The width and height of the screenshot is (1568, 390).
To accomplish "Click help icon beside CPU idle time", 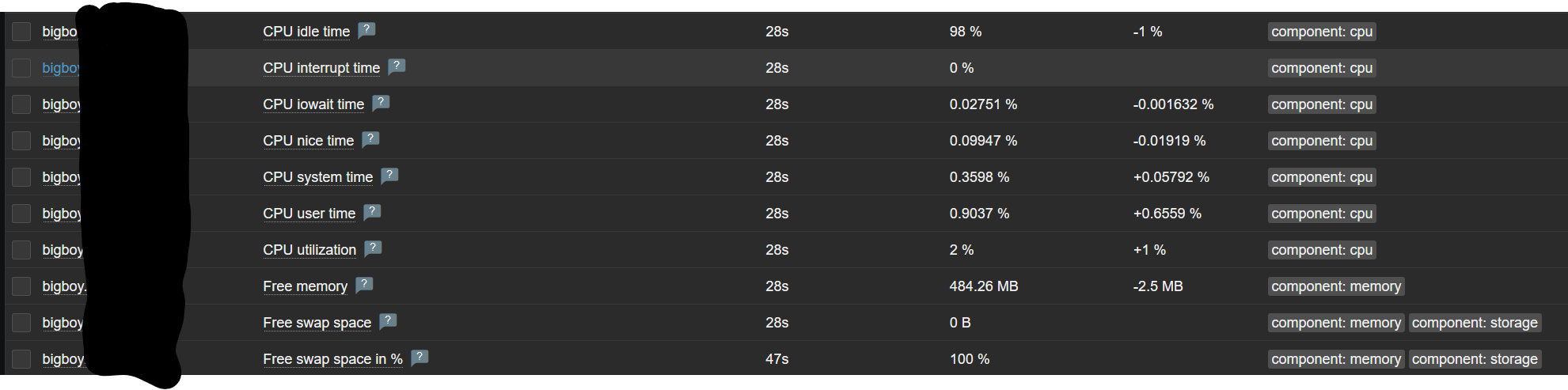I will (366, 30).
